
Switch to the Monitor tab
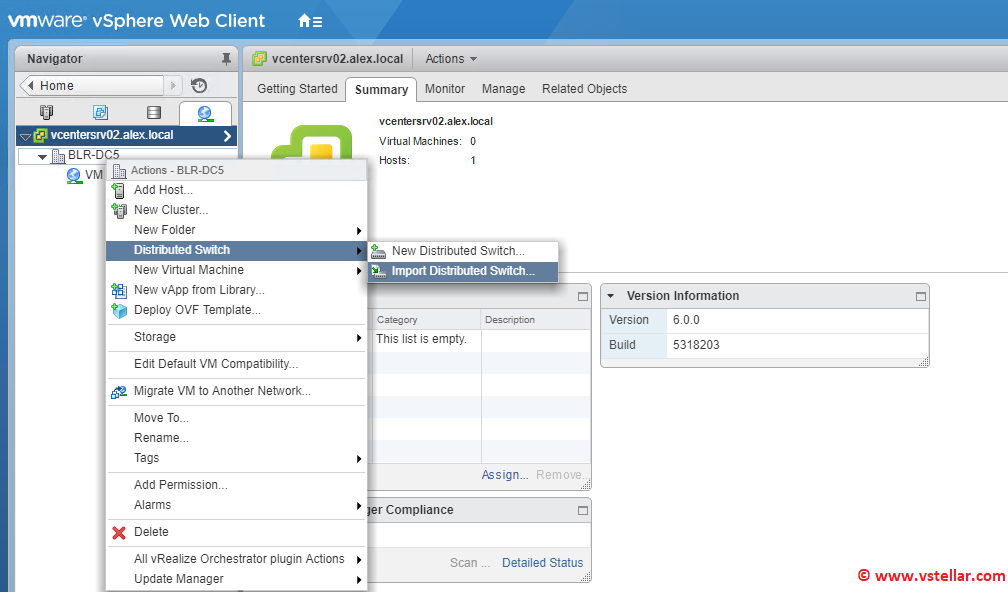[x=445, y=89]
